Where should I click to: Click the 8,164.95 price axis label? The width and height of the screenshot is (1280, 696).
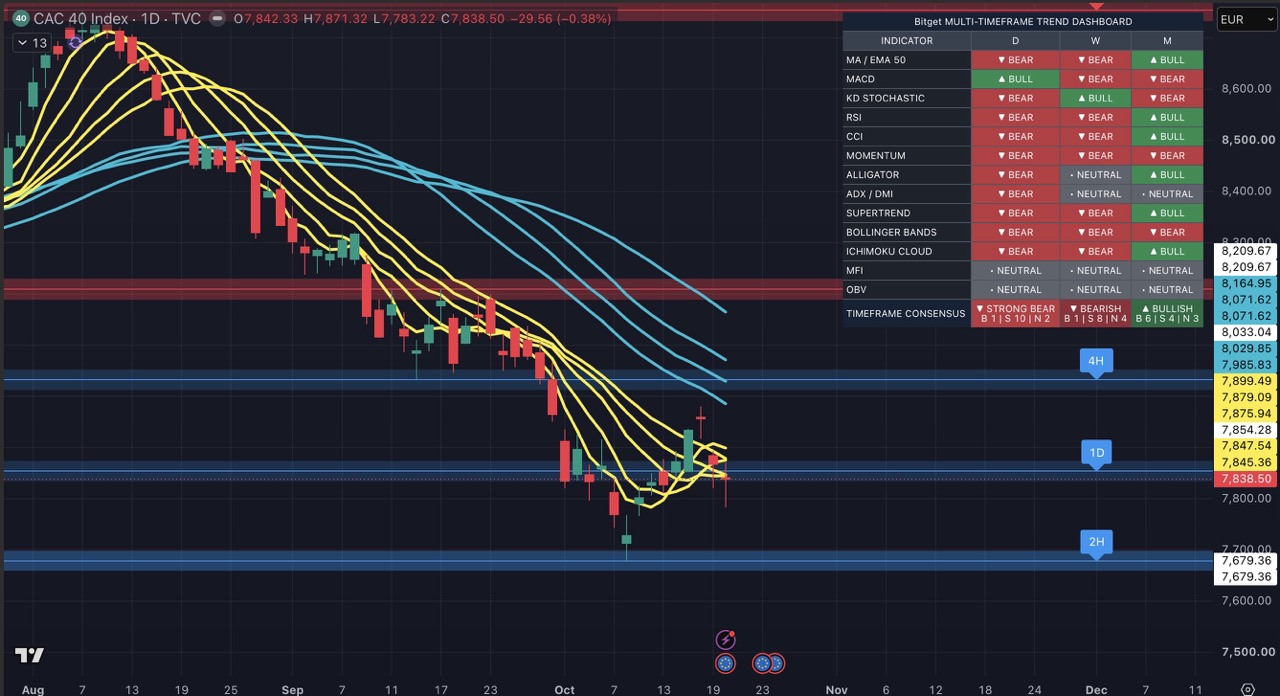coord(1246,284)
